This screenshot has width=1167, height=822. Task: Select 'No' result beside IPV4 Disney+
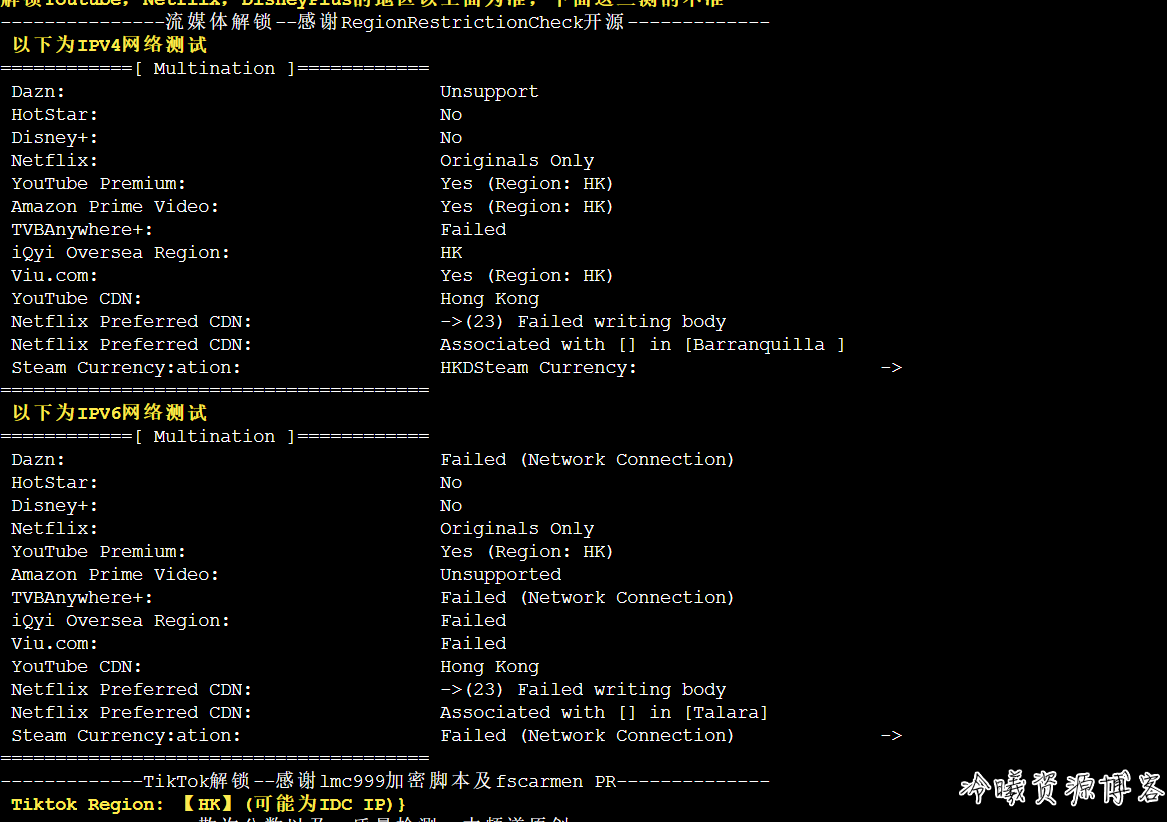click(x=451, y=138)
